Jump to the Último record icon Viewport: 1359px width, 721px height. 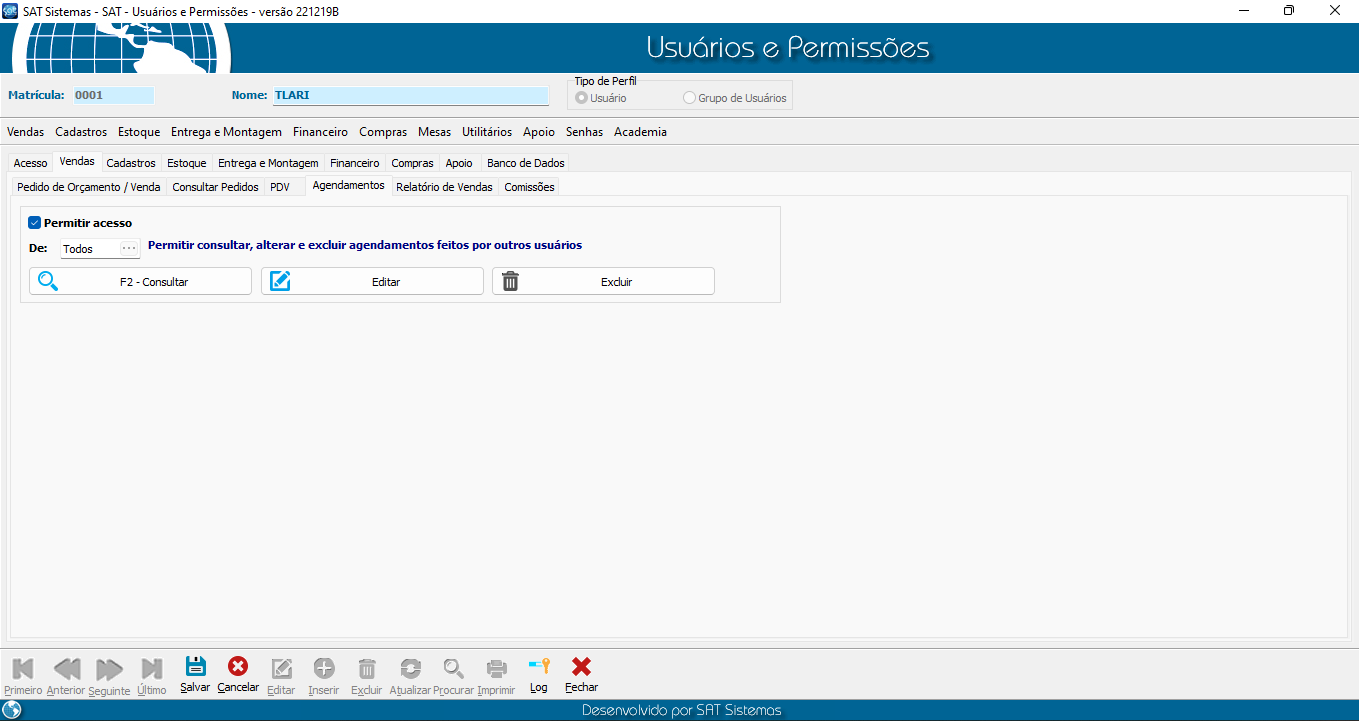click(152, 669)
